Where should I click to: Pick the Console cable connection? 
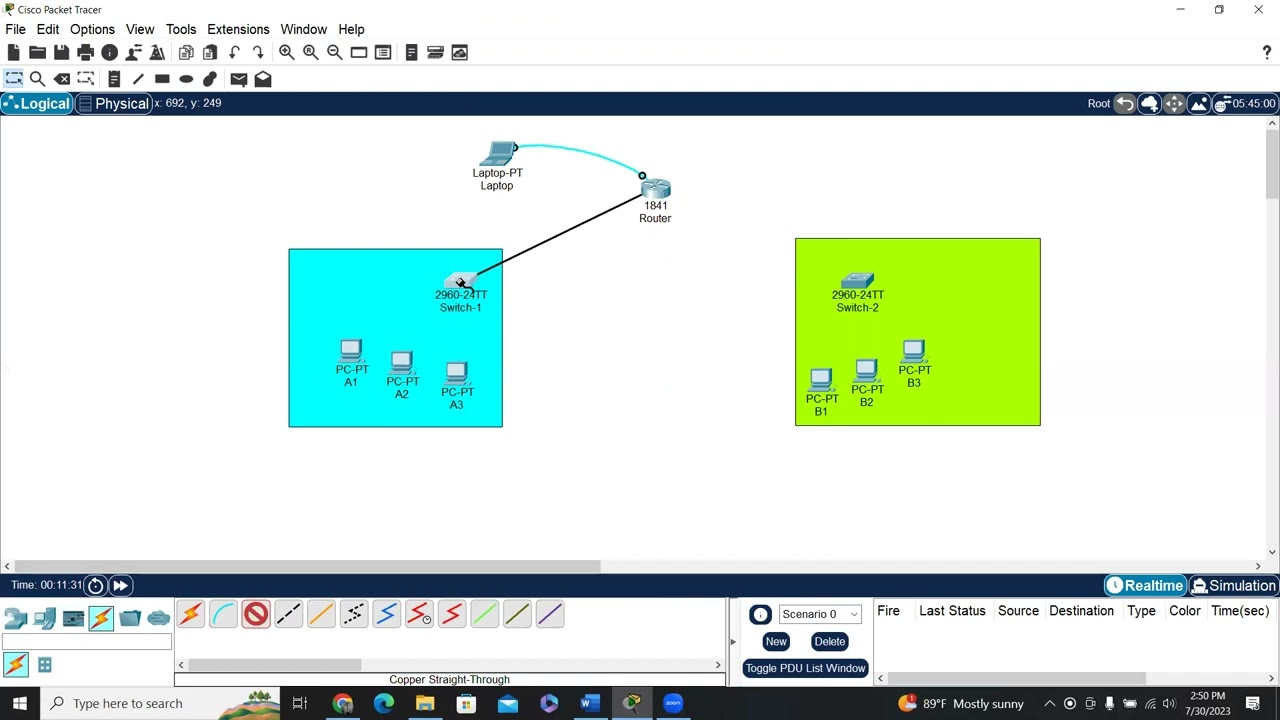[223, 614]
